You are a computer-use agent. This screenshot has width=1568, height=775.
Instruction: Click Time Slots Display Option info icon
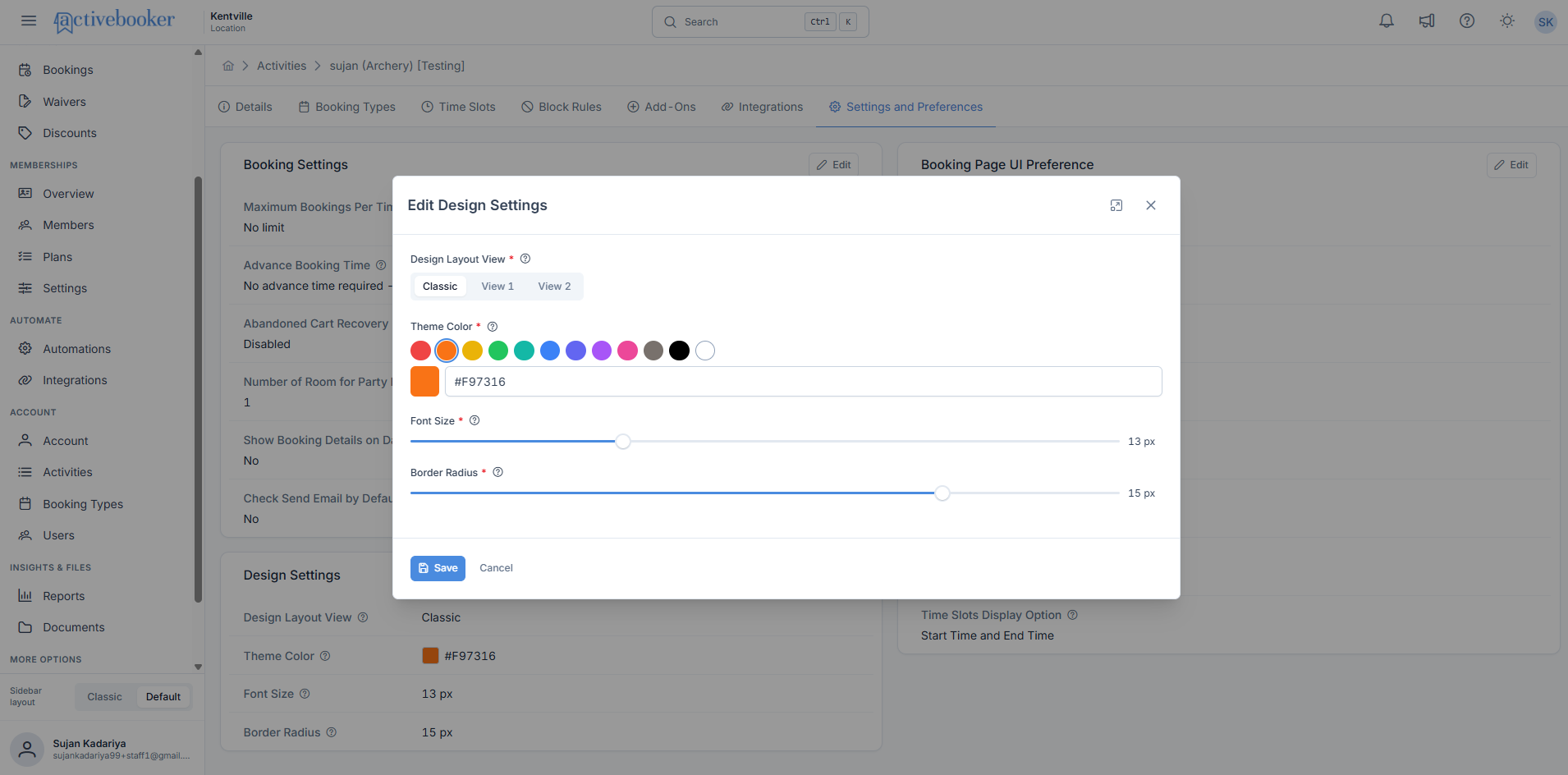[x=1072, y=615]
